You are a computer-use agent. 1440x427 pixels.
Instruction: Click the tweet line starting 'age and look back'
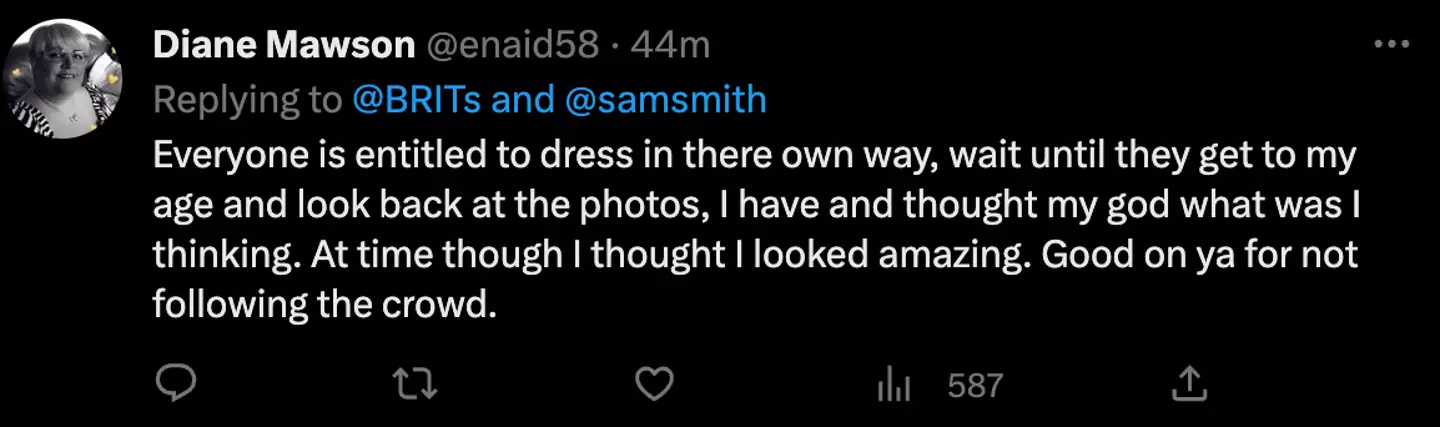tap(758, 204)
